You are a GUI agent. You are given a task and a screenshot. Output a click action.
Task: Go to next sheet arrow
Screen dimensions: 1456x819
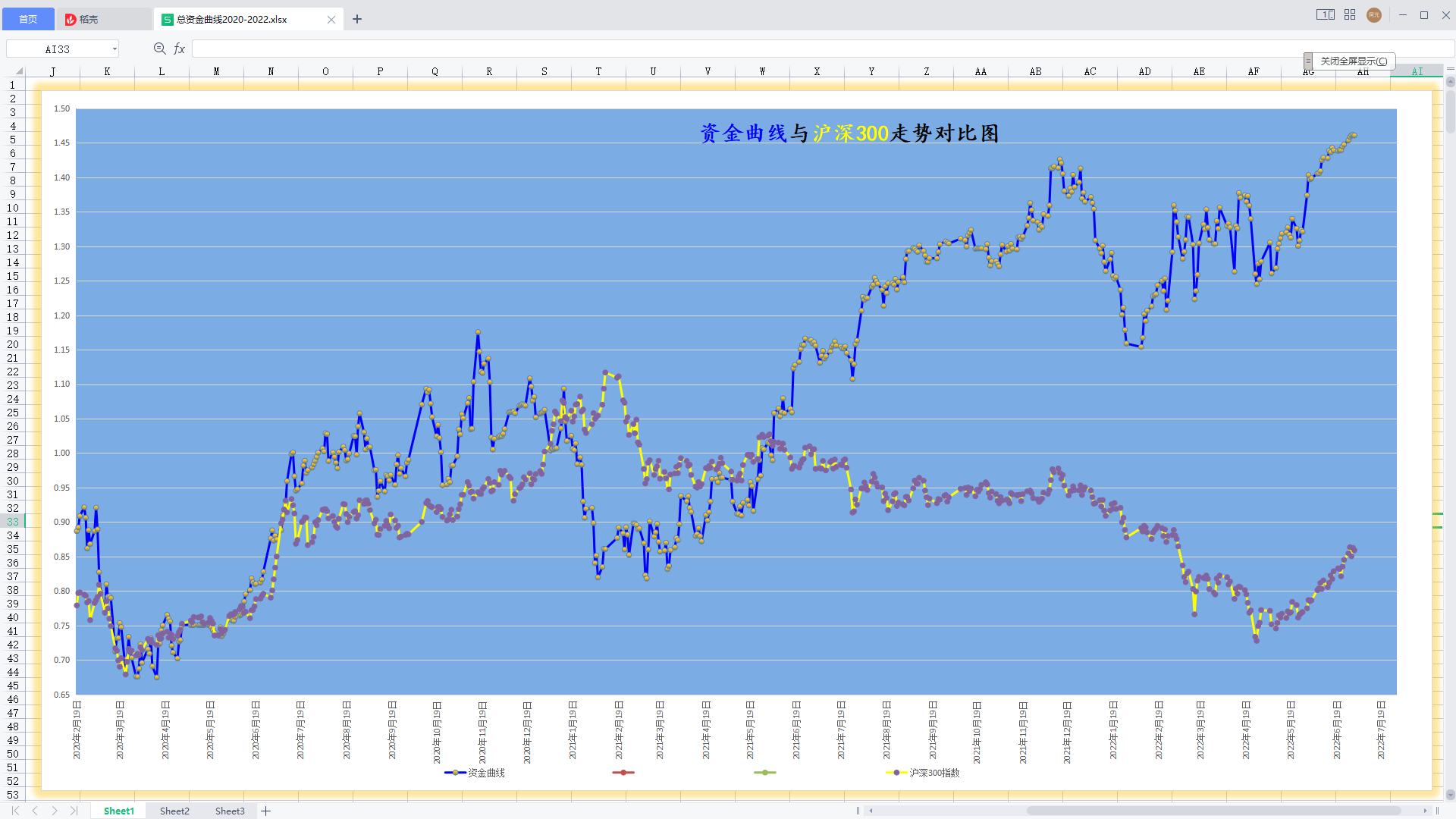55,811
